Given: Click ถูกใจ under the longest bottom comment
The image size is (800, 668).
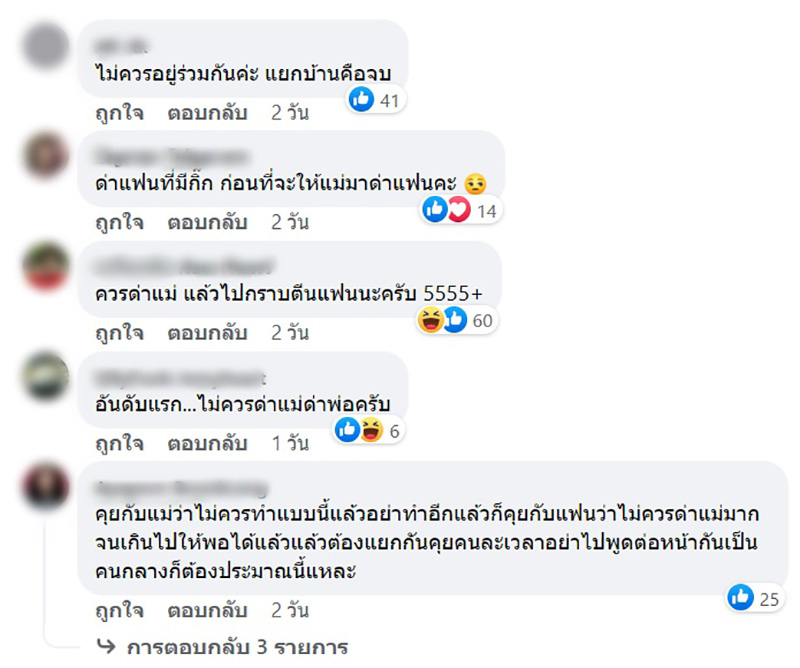Looking at the screenshot, I should (x=118, y=608).
